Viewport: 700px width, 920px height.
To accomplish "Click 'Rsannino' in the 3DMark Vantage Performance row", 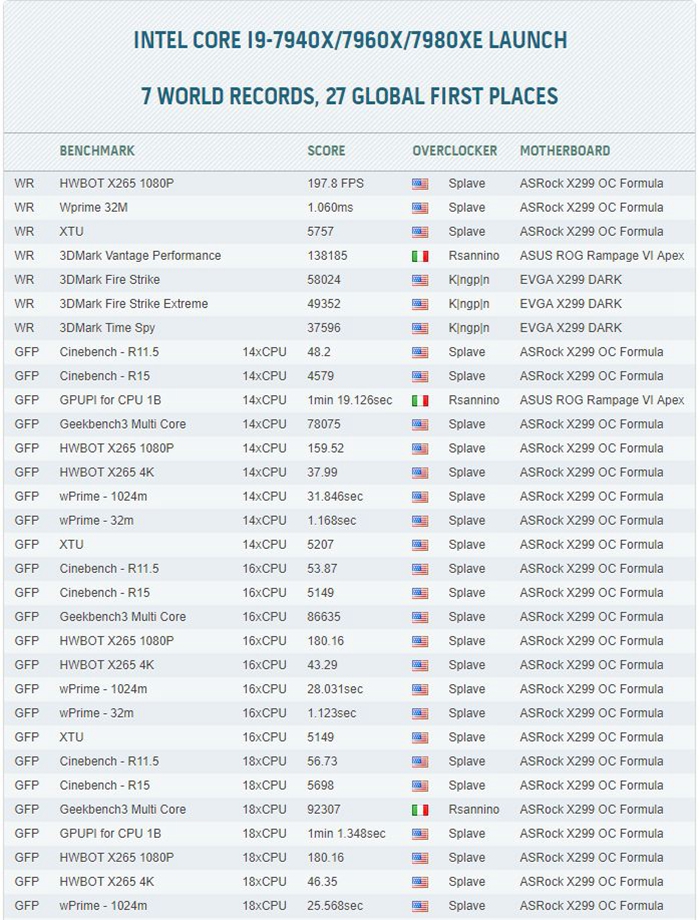I will (474, 255).
